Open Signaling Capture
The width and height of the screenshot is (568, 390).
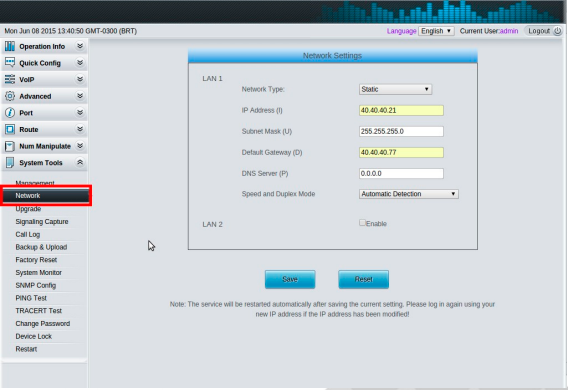tap(42, 222)
